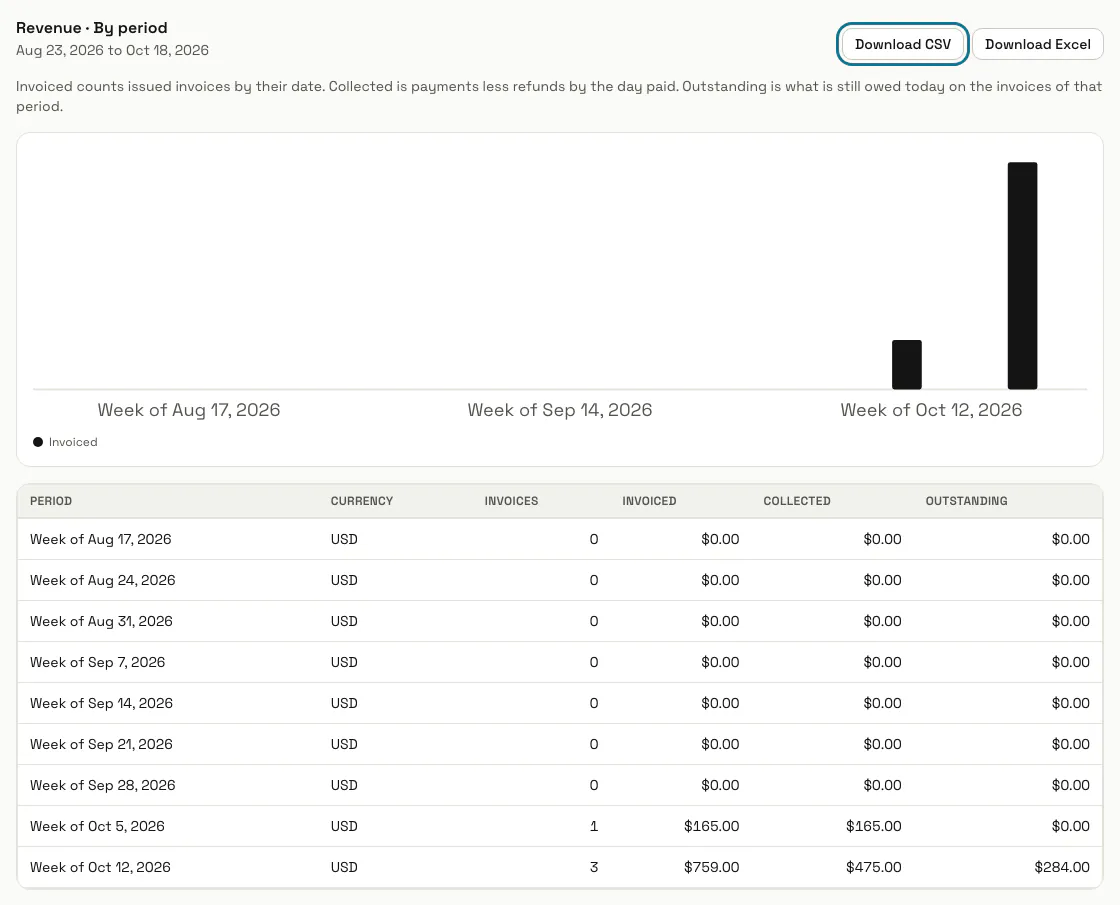Screen dimensions: 1120x905
Task: Click the Download Excel button
Action: pyautogui.click(x=1037, y=44)
